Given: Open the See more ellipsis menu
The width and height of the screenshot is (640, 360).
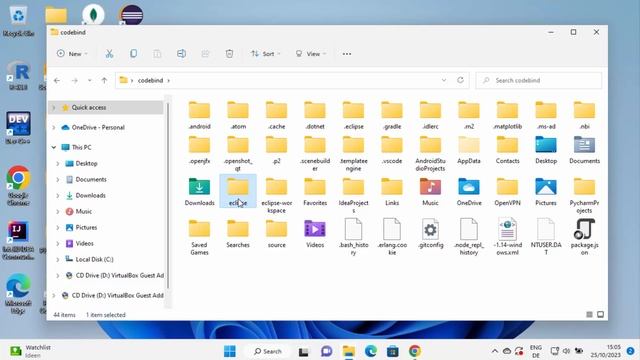Looking at the screenshot, I should click(347, 54).
